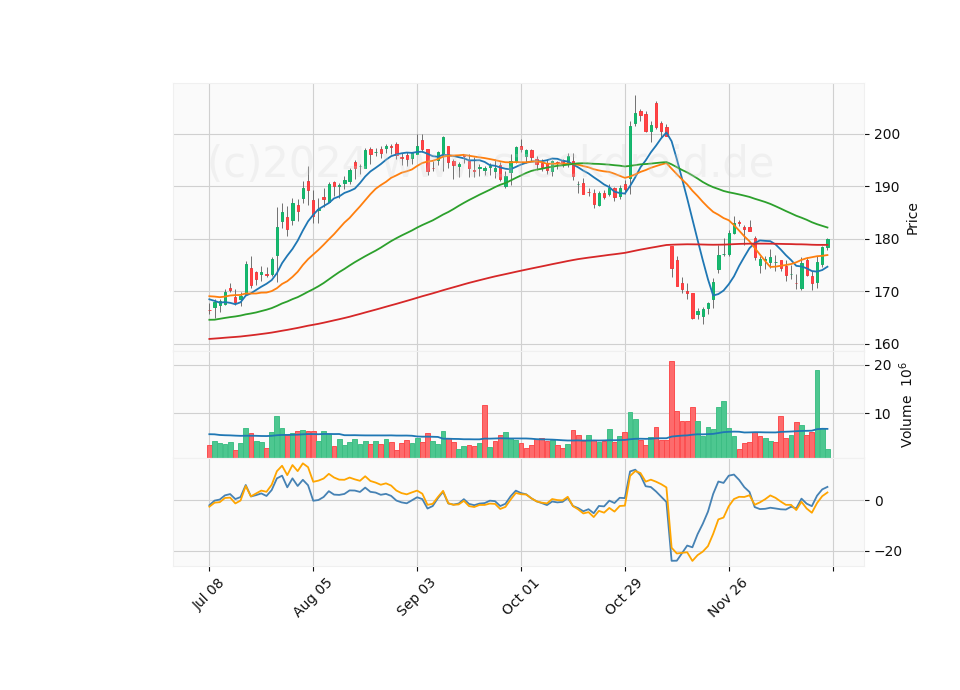Click the price axis value 180
The image size is (960, 690).
(887, 239)
